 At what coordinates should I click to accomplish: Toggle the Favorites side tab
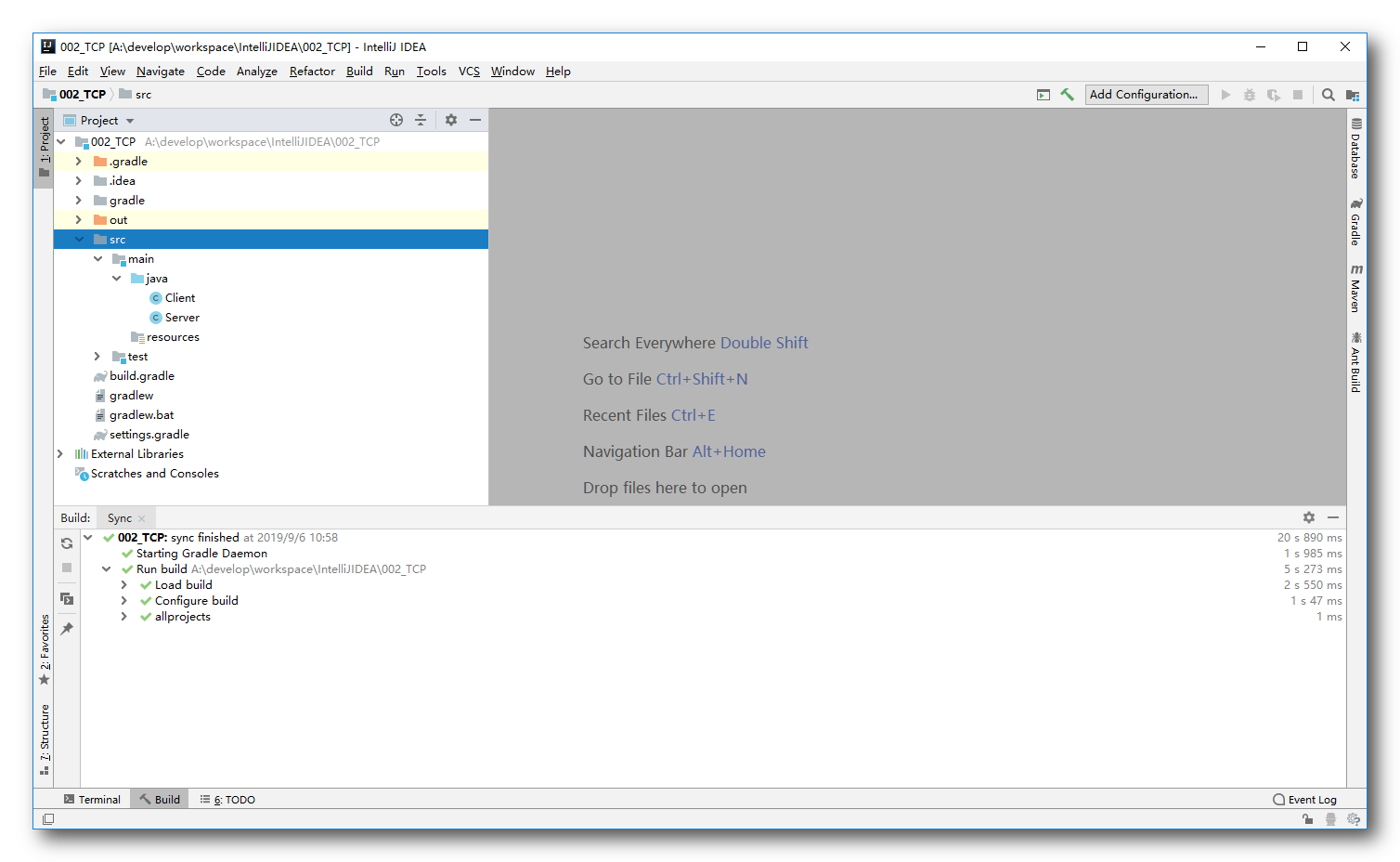tap(44, 650)
